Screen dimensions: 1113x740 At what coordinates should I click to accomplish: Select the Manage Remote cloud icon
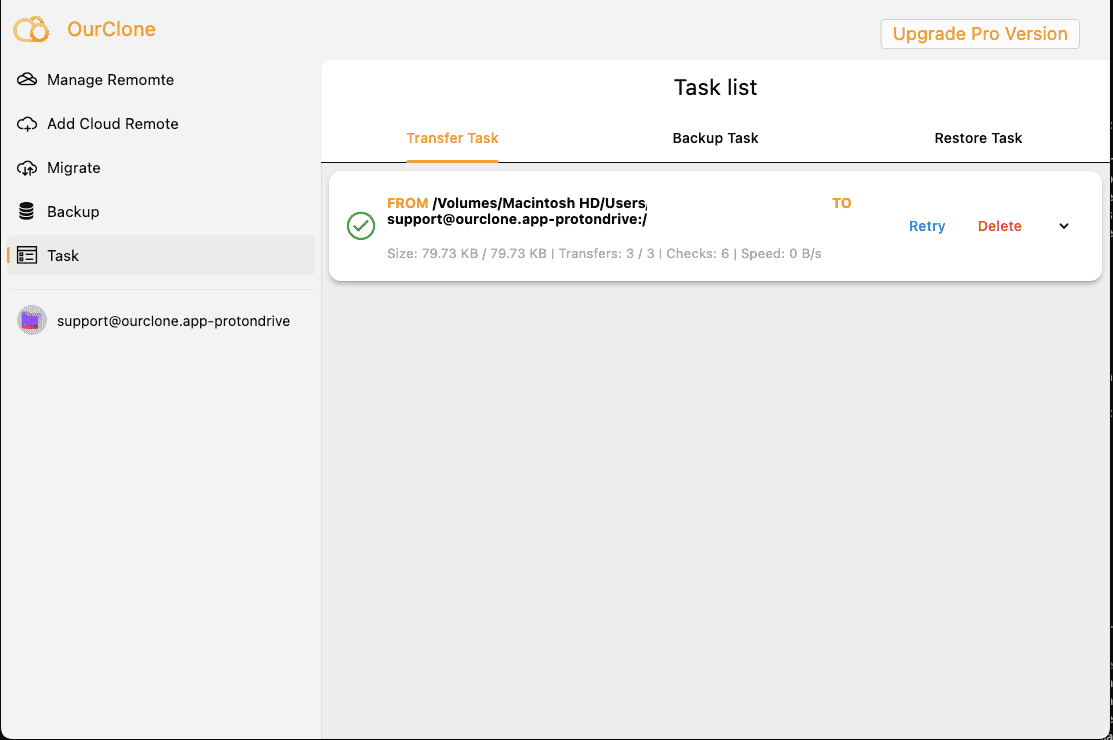pos(27,79)
